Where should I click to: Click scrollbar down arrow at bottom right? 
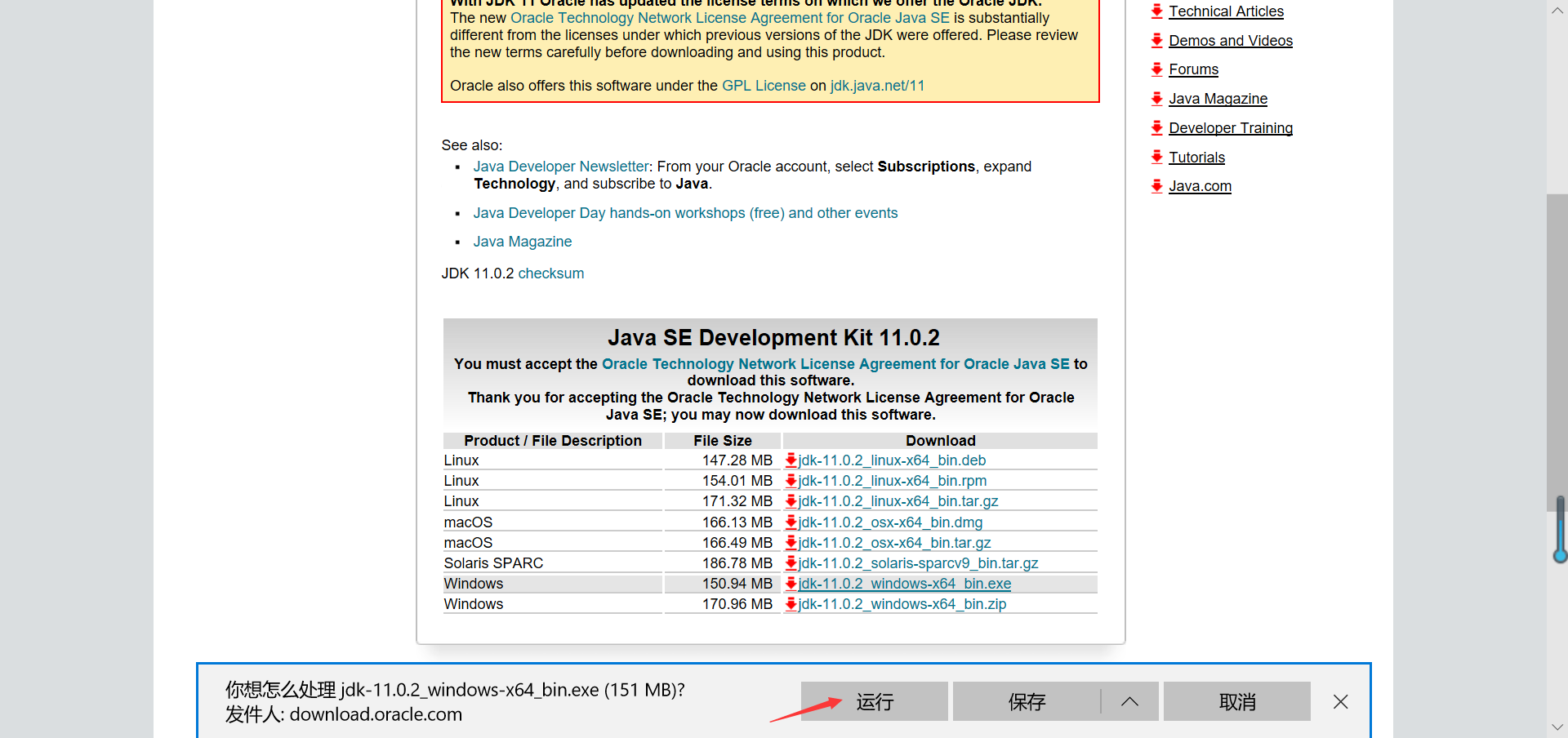point(1557,727)
